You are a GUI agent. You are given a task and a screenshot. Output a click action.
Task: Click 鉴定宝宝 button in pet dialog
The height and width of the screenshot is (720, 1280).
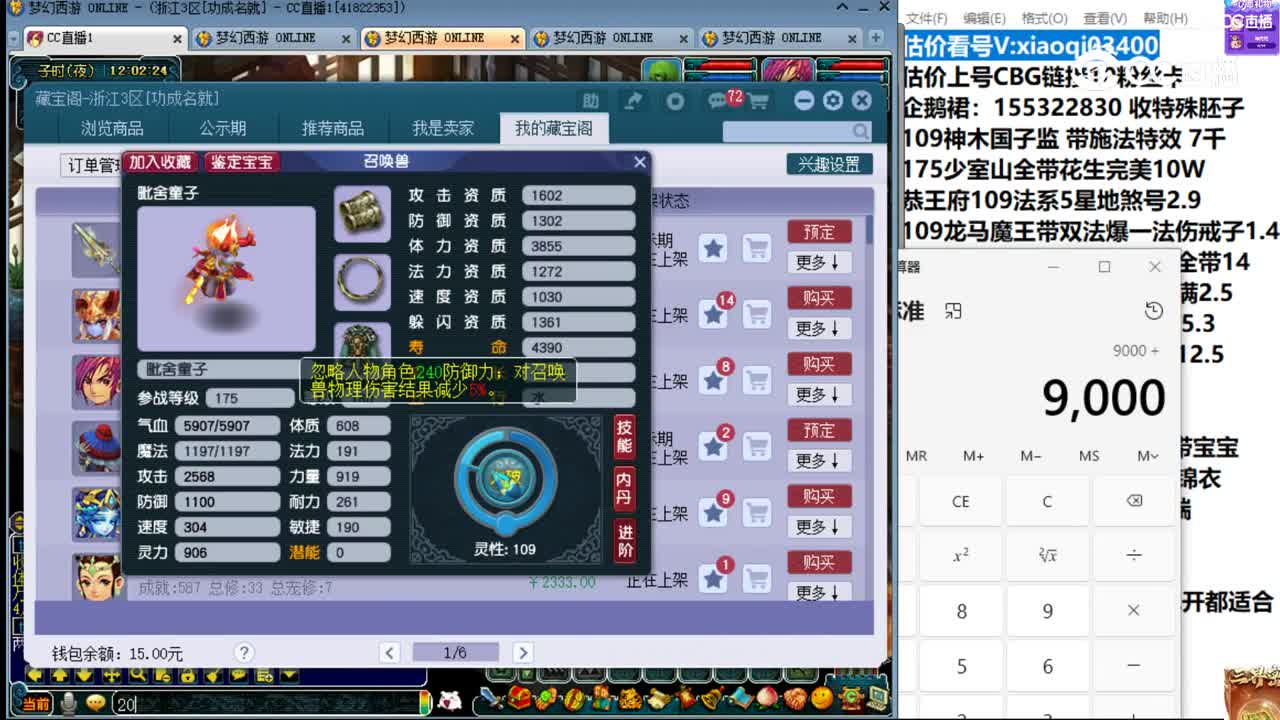click(x=243, y=161)
